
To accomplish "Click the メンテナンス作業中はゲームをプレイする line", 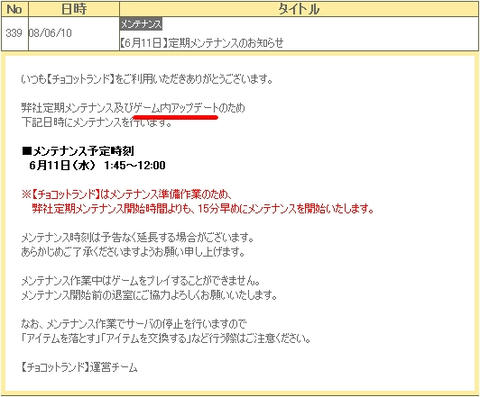I will [141, 281].
